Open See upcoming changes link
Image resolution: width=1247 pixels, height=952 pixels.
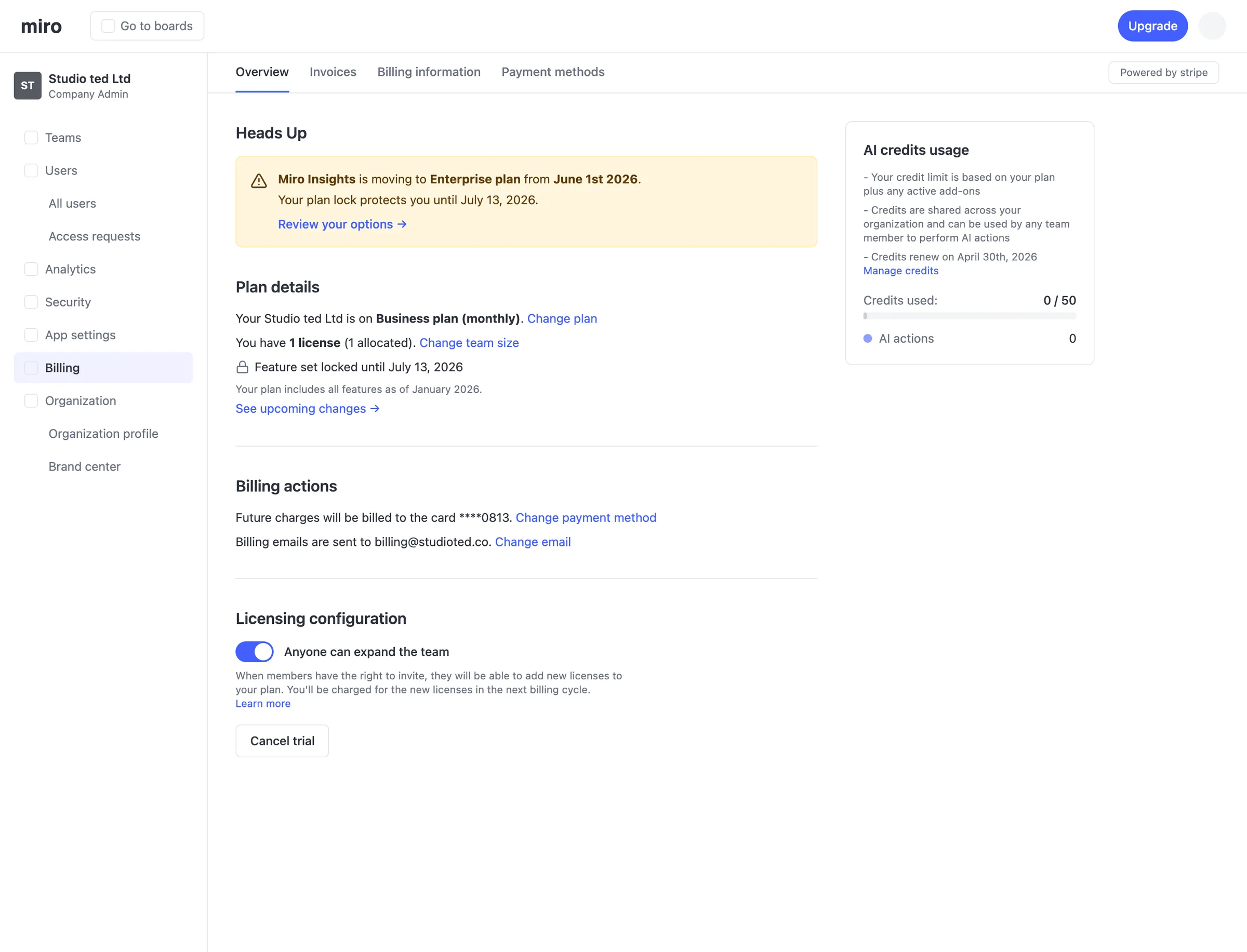(x=307, y=409)
